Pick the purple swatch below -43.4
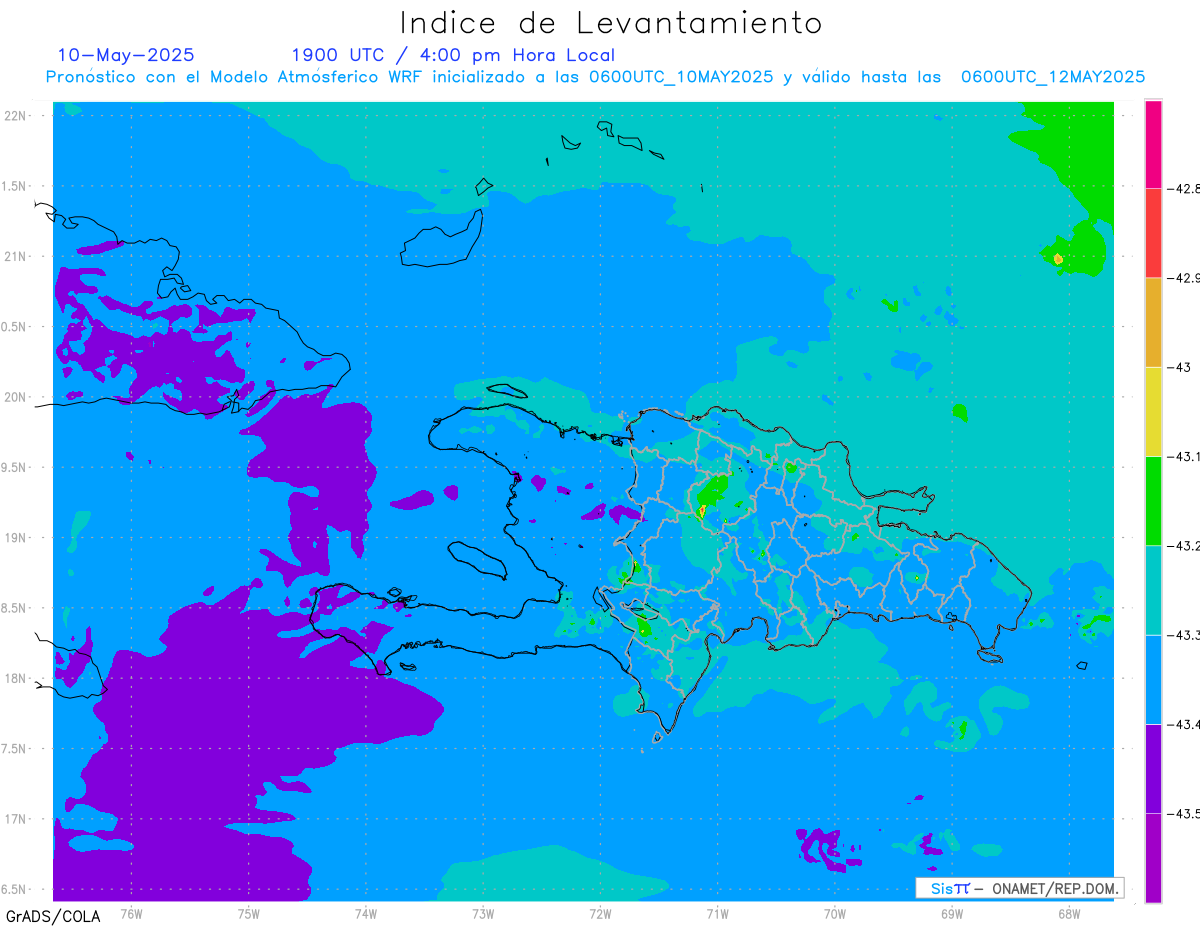This screenshot has height=927, width=1200. pos(1153,768)
